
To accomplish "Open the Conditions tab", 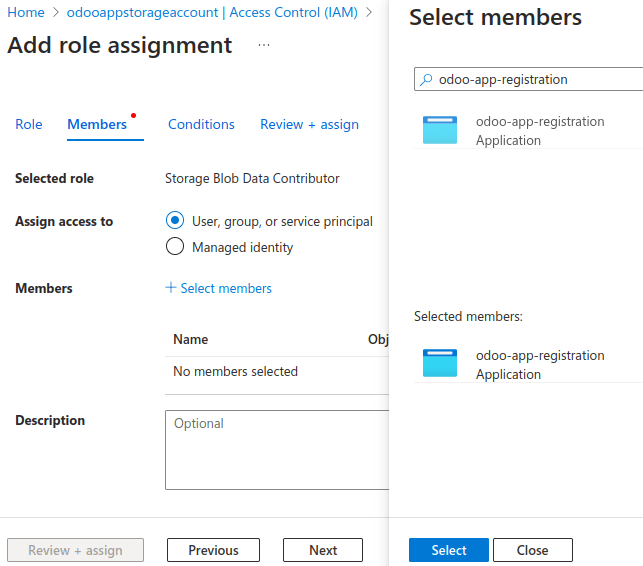I will [201, 124].
